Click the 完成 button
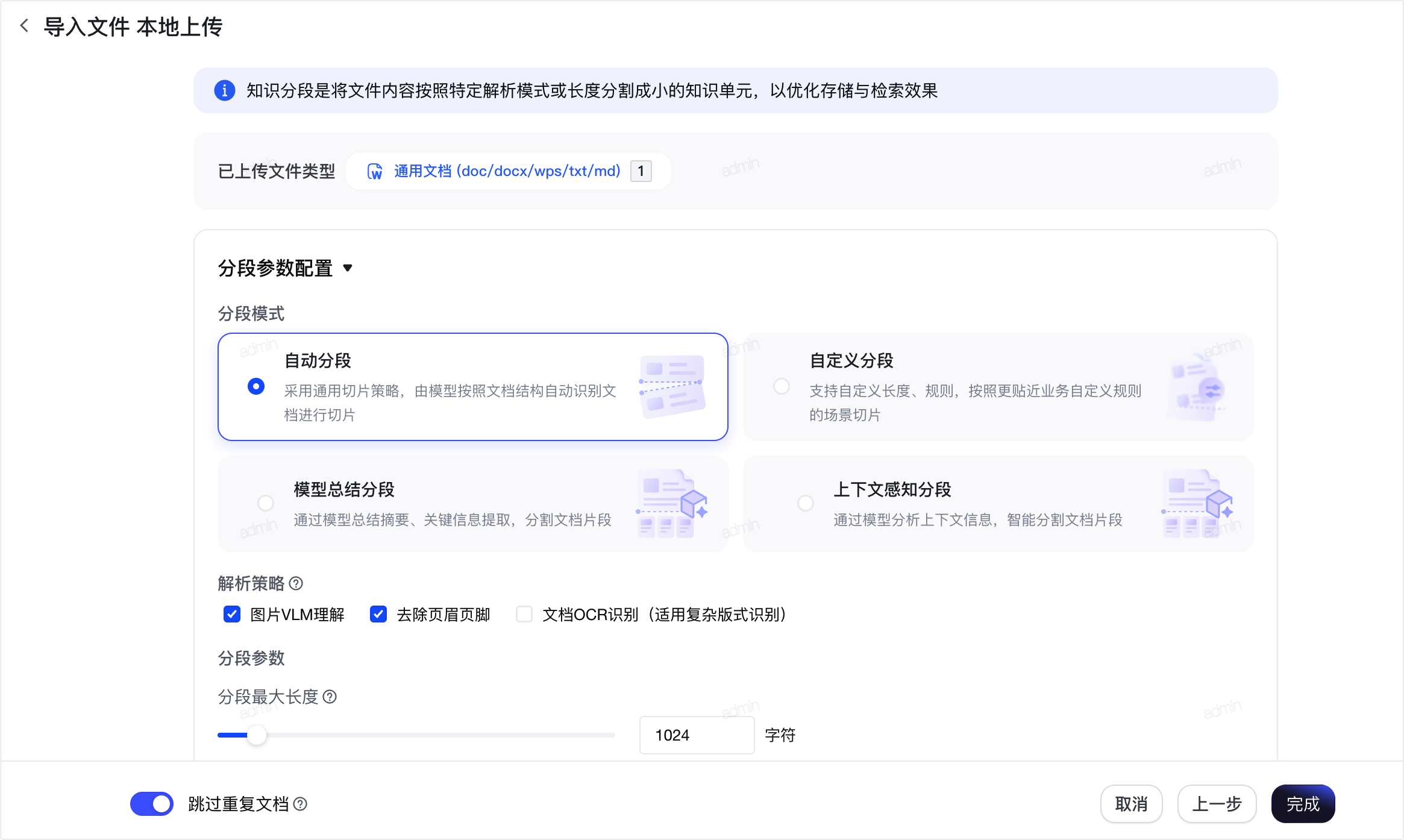 (1303, 804)
